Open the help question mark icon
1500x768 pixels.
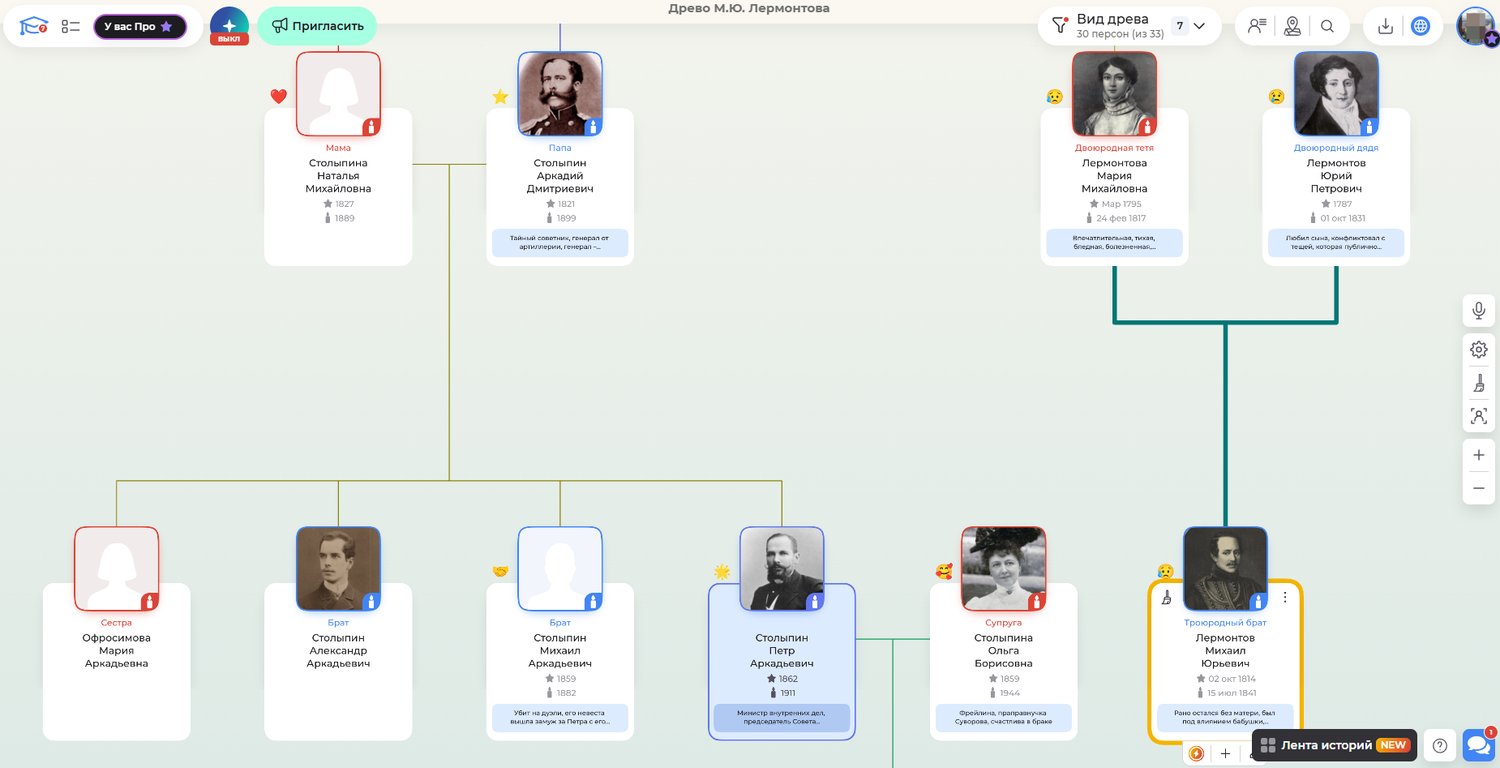tap(1440, 745)
